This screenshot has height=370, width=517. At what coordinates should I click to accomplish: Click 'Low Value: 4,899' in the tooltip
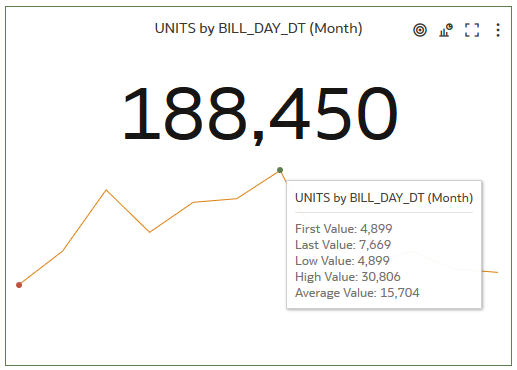pyautogui.click(x=342, y=261)
